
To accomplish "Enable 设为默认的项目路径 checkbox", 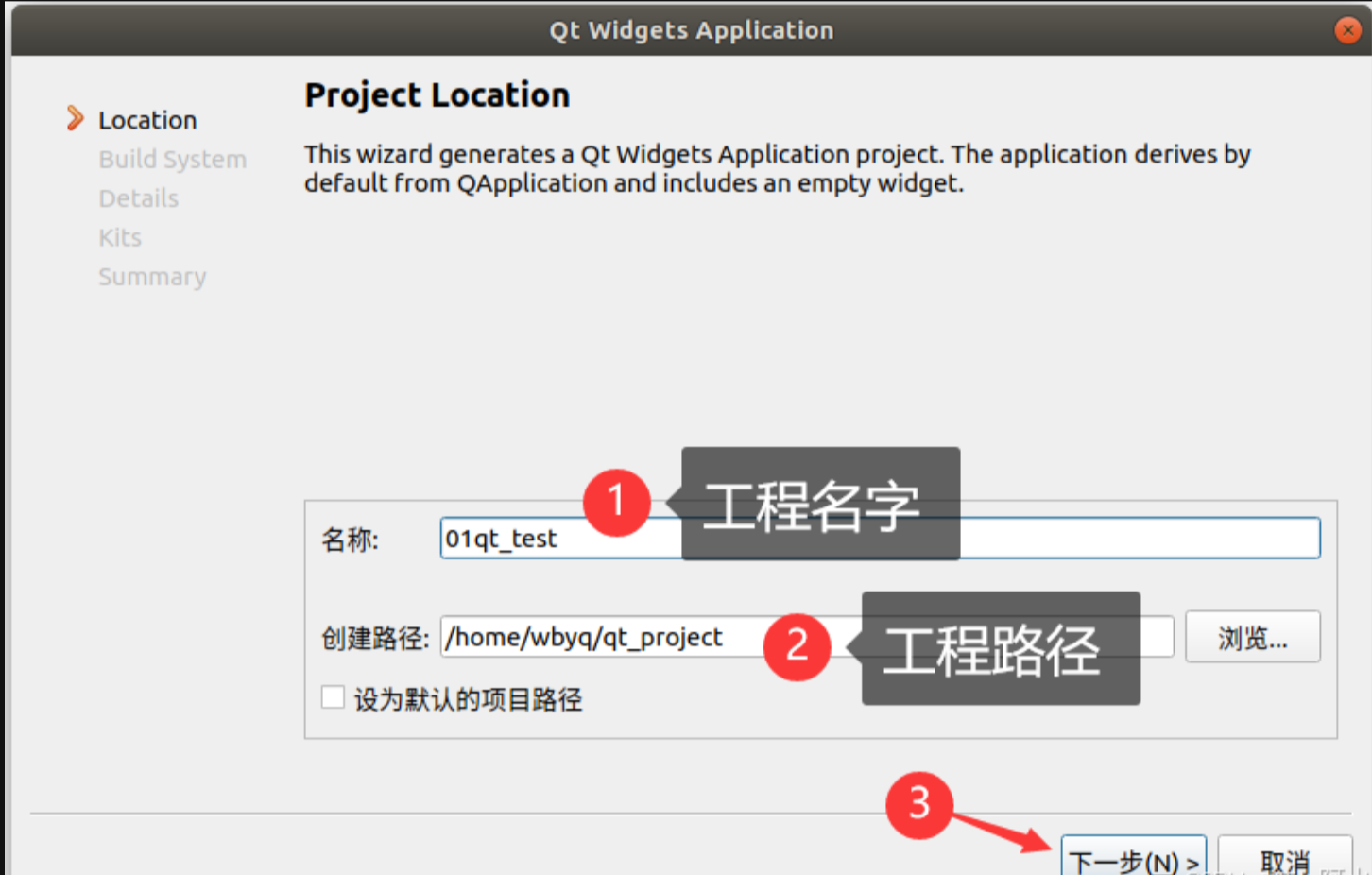I will coord(333,697).
